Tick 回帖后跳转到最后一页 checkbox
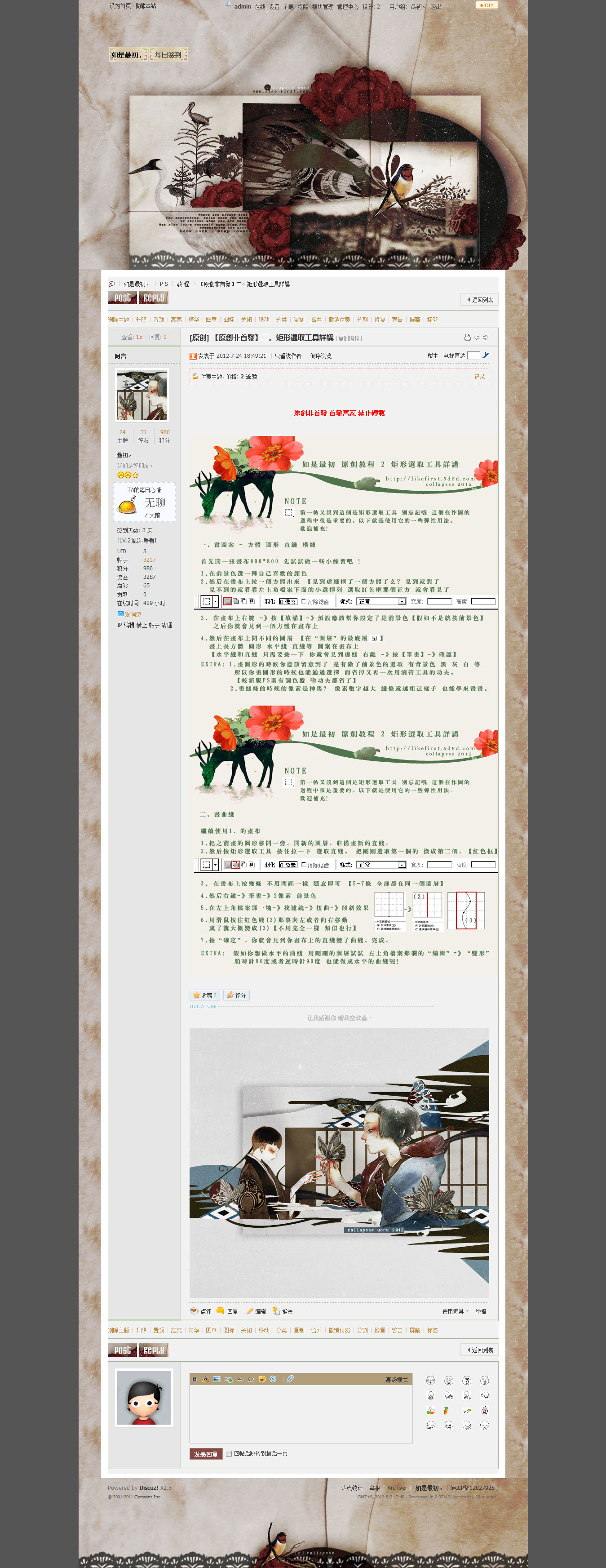 [x=229, y=1453]
